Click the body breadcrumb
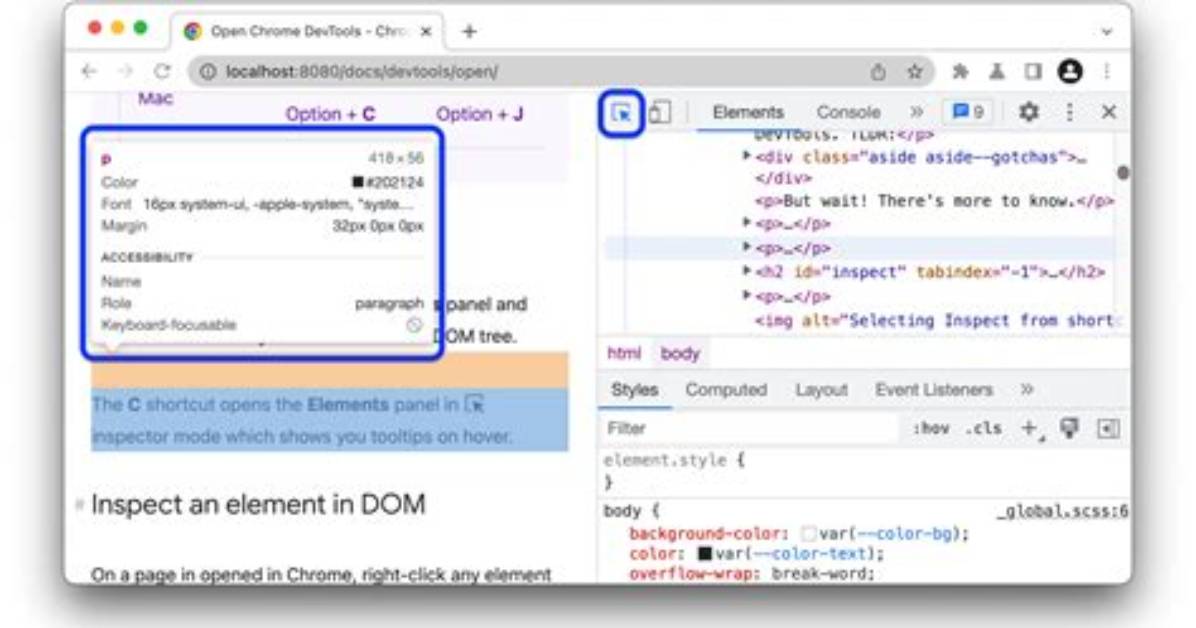This screenshot has width=1196, height=628. tap(680, 354)
